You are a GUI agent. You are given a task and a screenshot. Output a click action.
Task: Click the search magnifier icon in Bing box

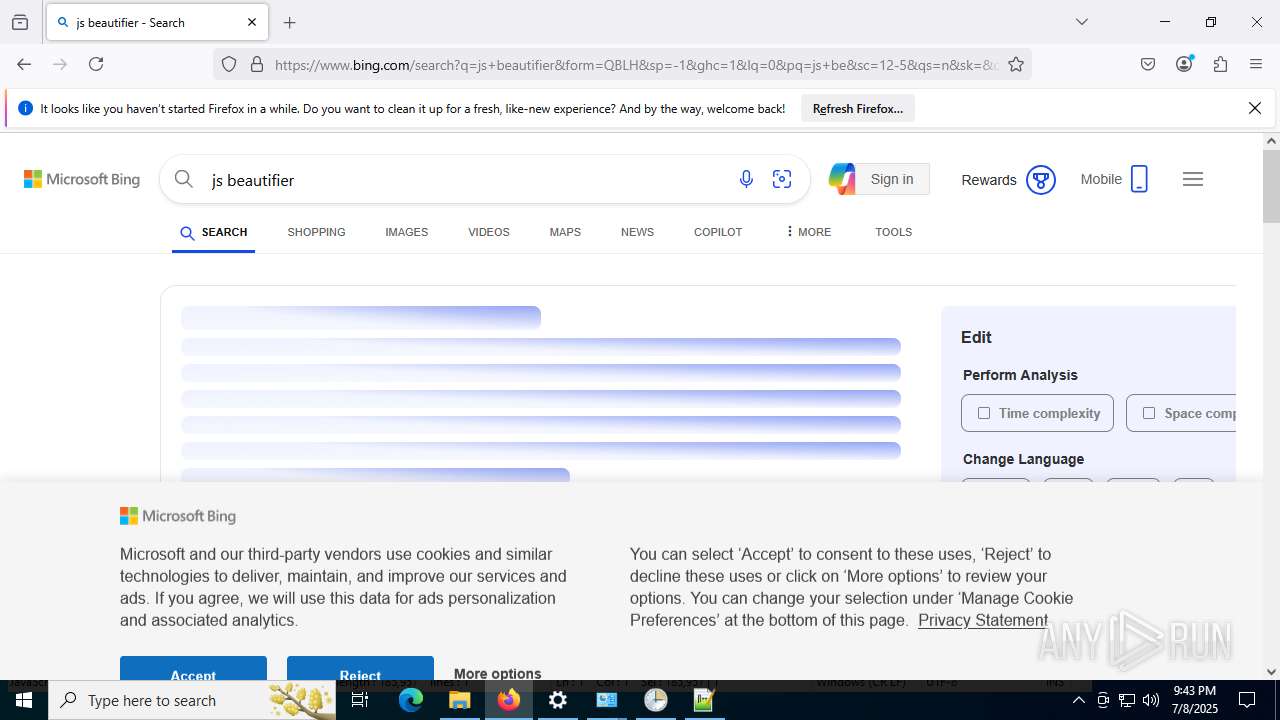tap(184, 179)
